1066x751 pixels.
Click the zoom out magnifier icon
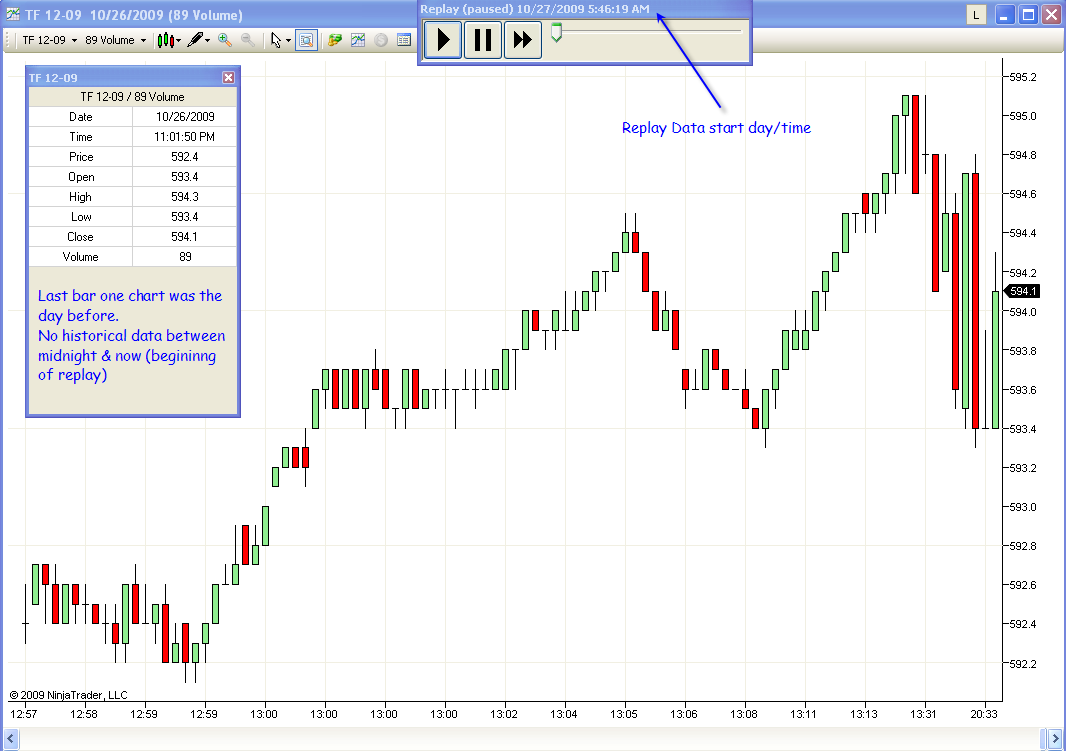click(248, 40)
